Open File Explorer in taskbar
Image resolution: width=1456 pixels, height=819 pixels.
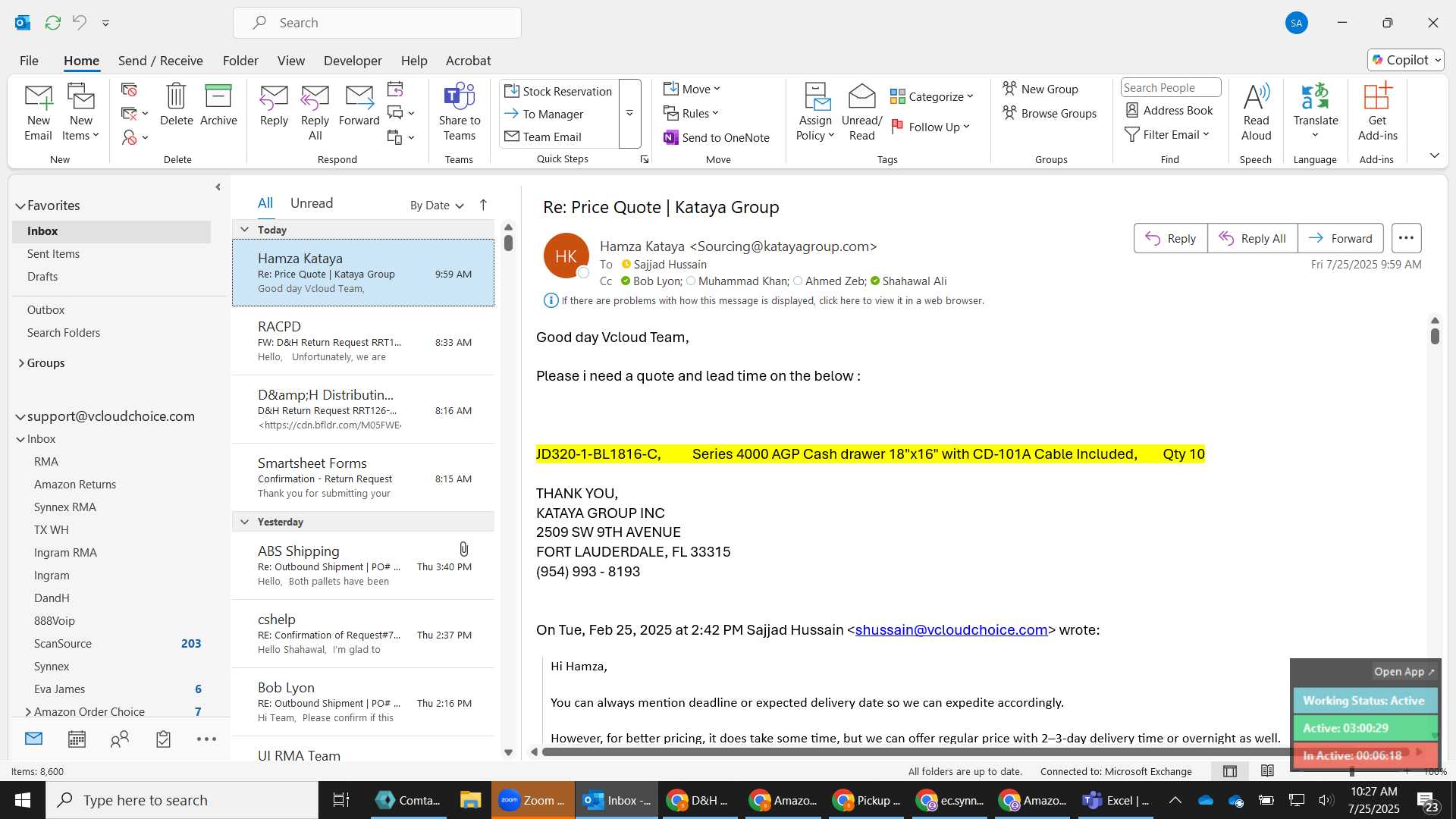470,800
